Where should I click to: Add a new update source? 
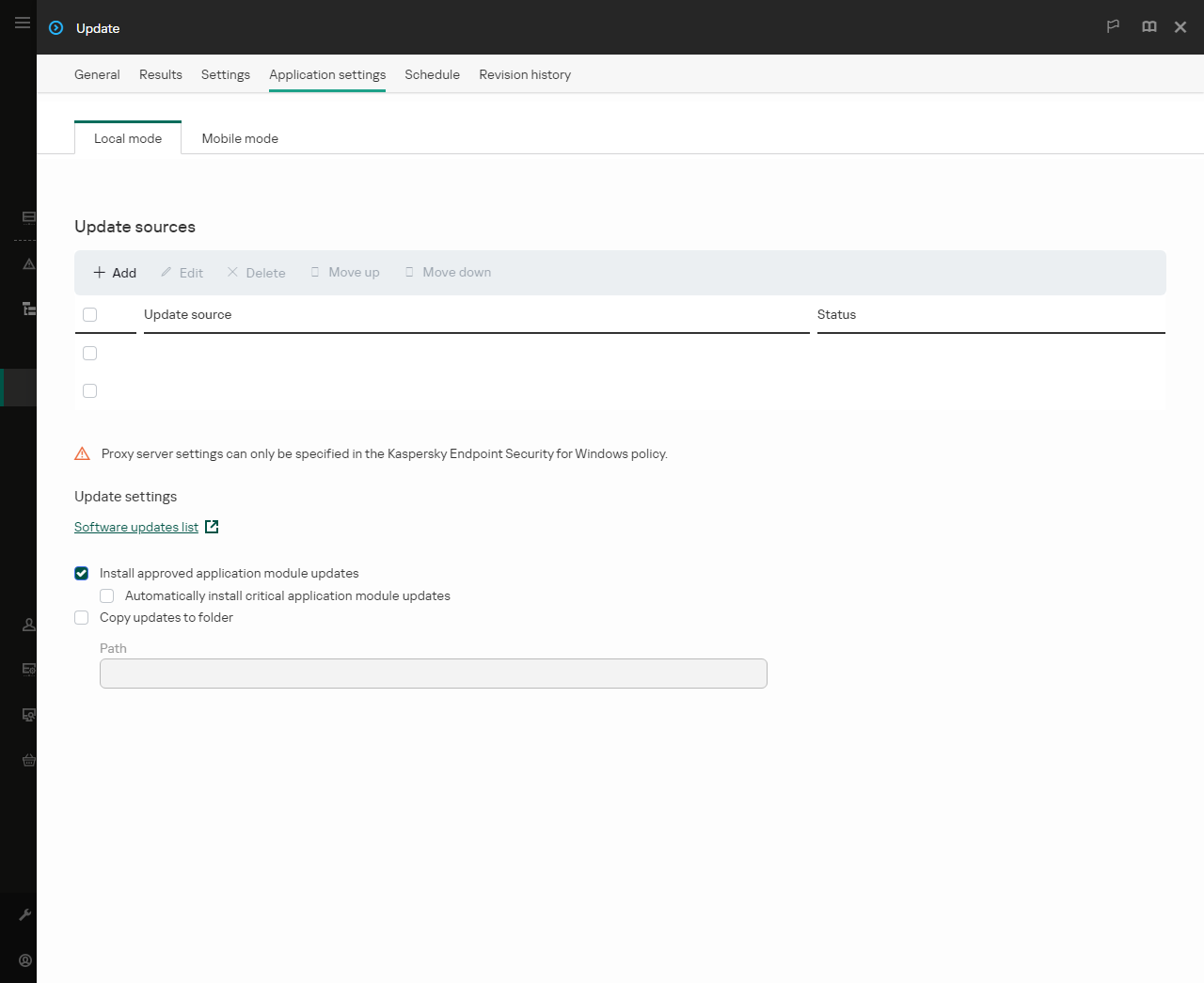115,273
